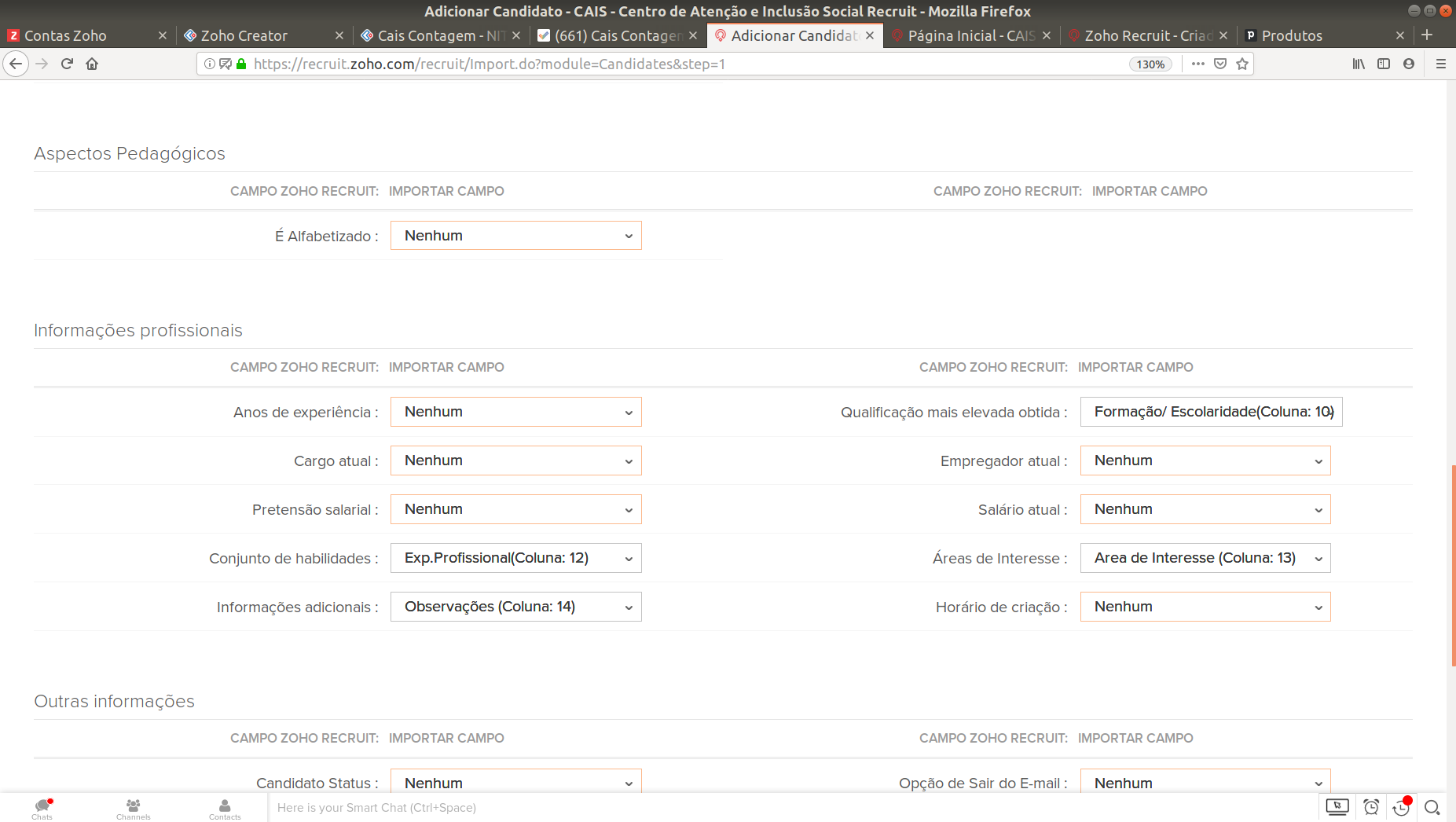Close the Contas Zoho tab
Viewport: 1456px width, 822px height.
point(163,35)
